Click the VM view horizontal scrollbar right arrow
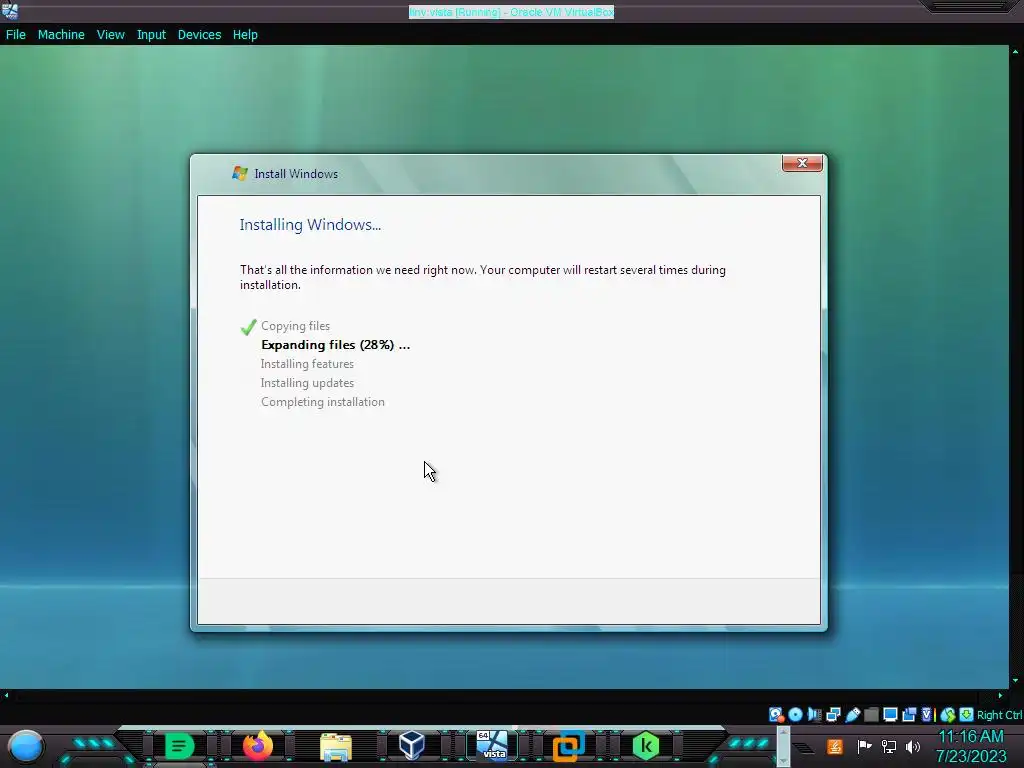This screenshot has width=1024, height=768. click(x=1000, y=696)
